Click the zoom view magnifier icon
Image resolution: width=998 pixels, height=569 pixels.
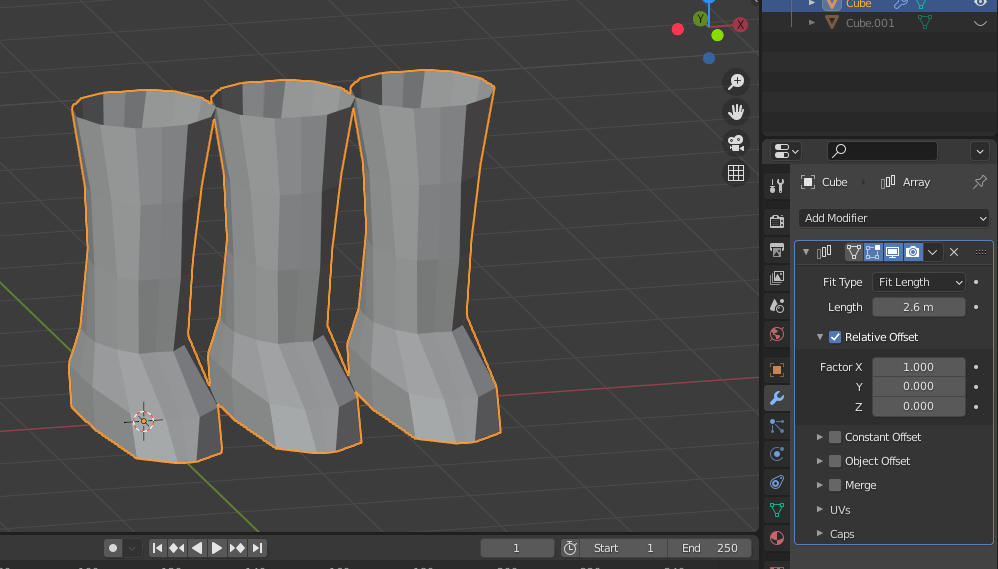pos(736,81)
